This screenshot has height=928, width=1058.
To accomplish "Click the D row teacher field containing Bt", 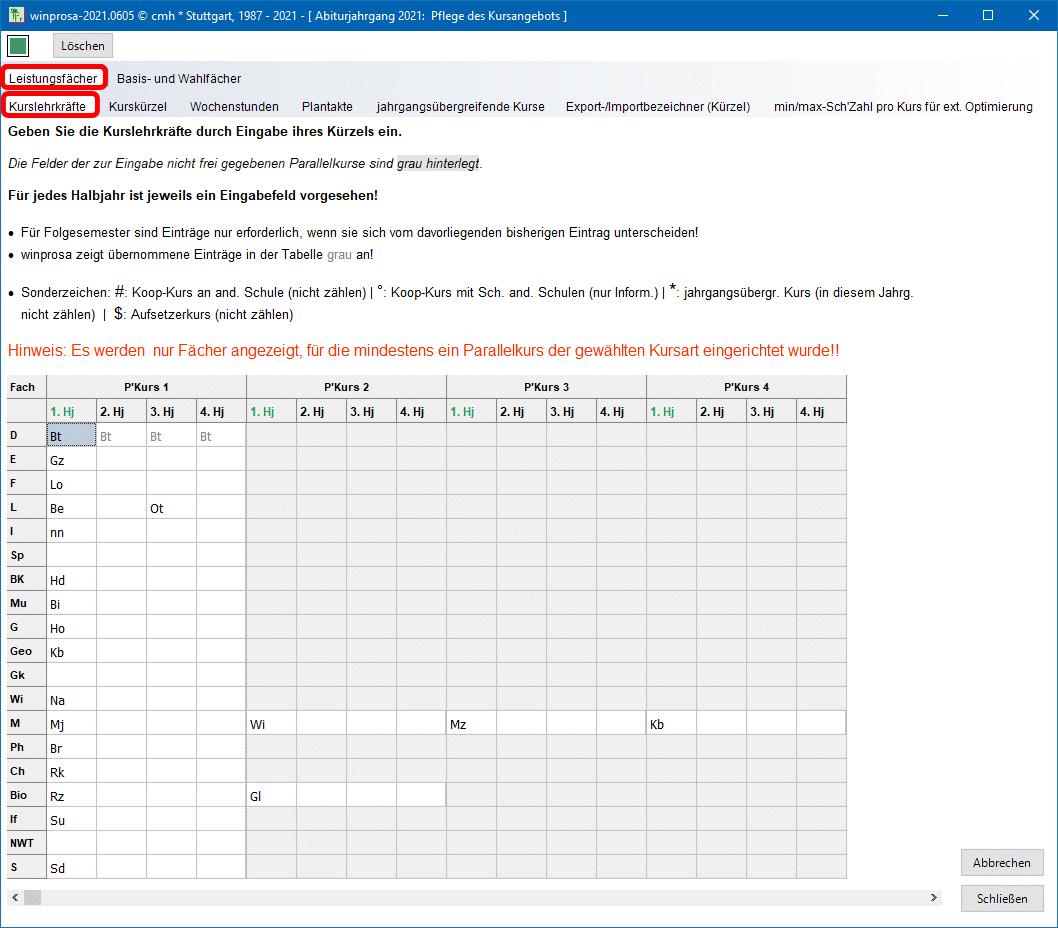I will (x=71, y=436).
